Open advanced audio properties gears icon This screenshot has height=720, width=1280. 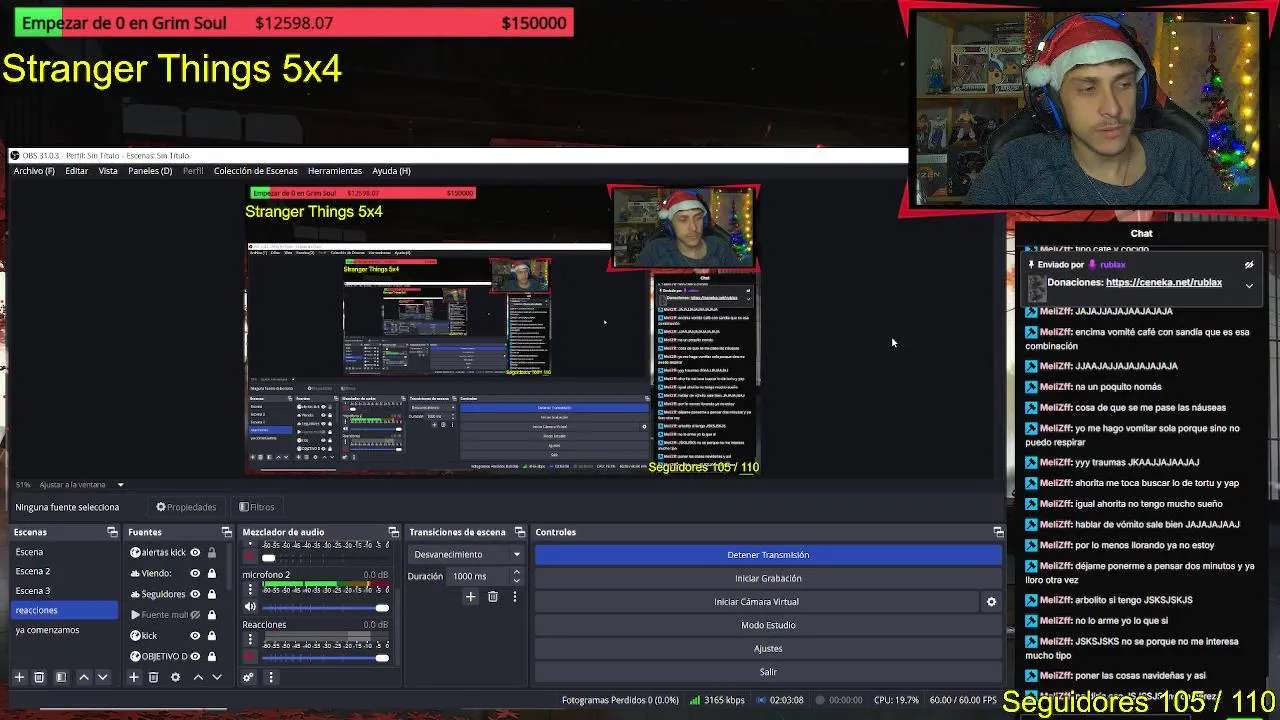click(x=248, y=677)
